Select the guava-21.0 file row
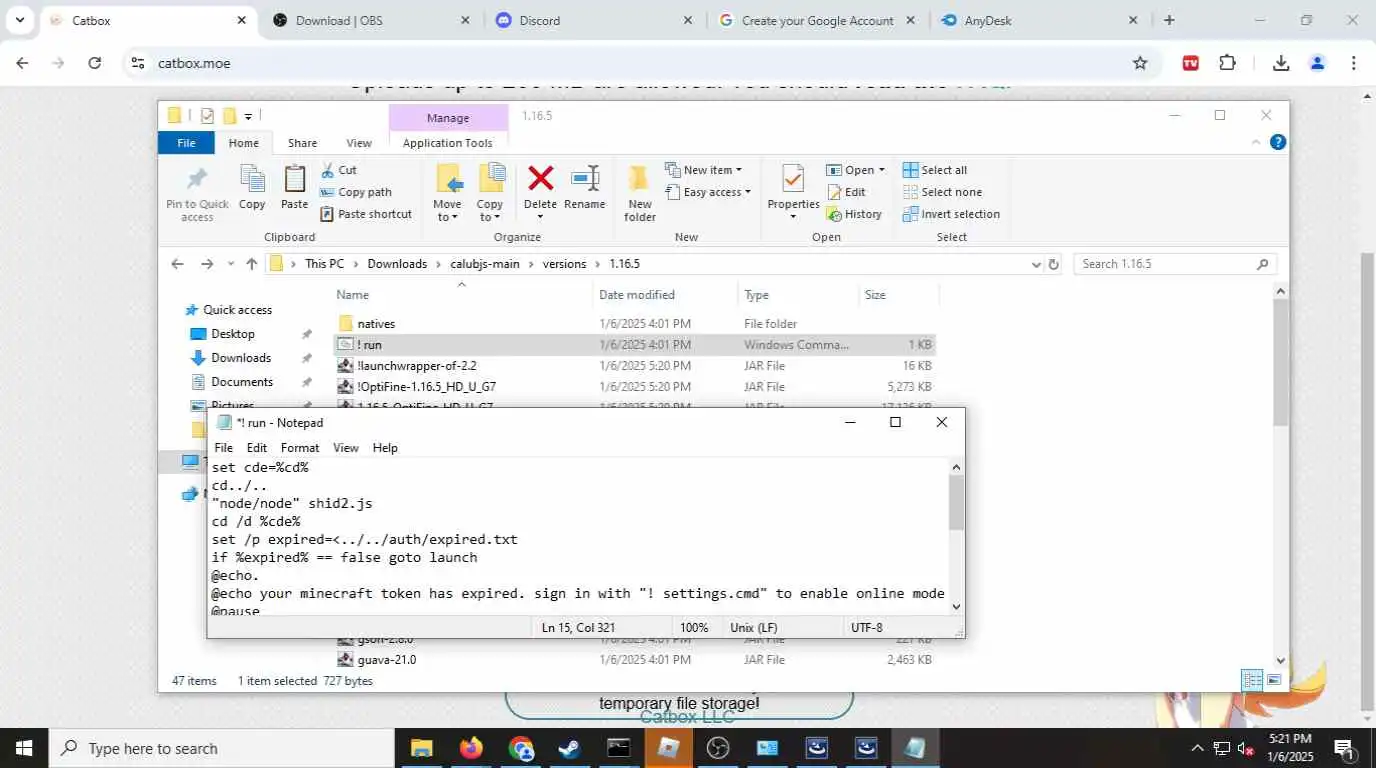1376x768 pixels. pos(634,660)
